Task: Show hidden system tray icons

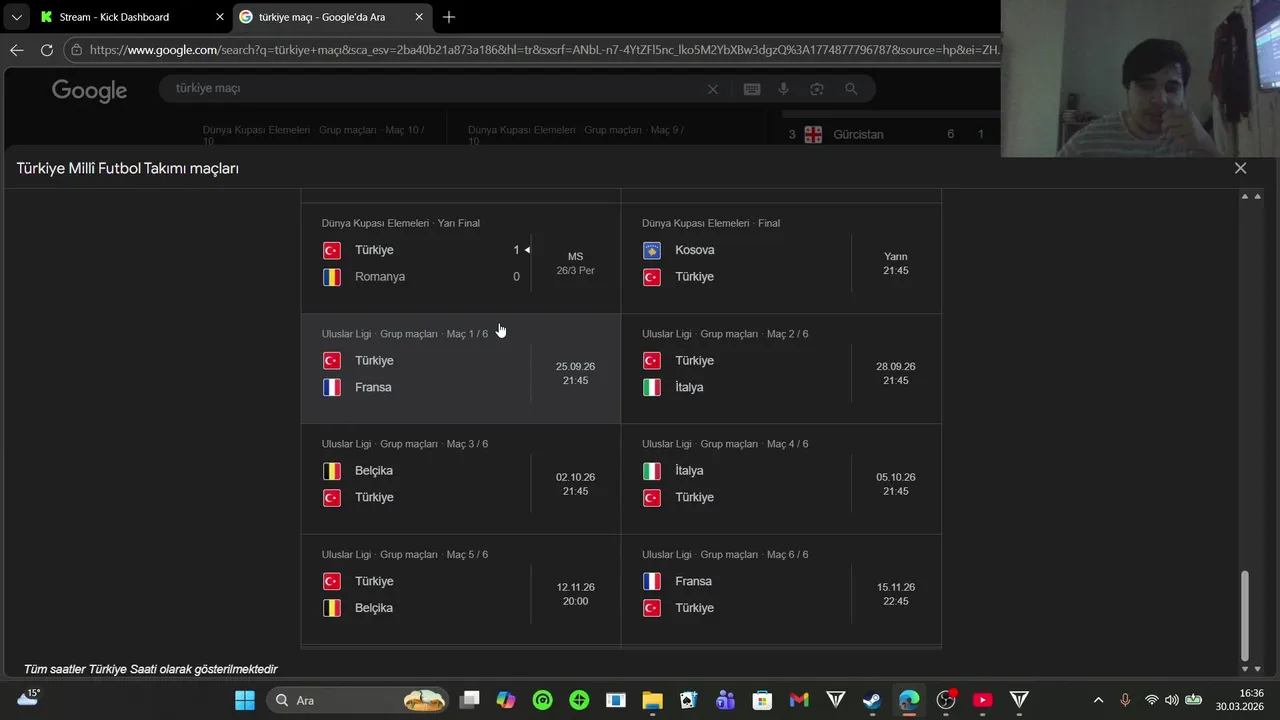Action: (x=1098, y=700)
